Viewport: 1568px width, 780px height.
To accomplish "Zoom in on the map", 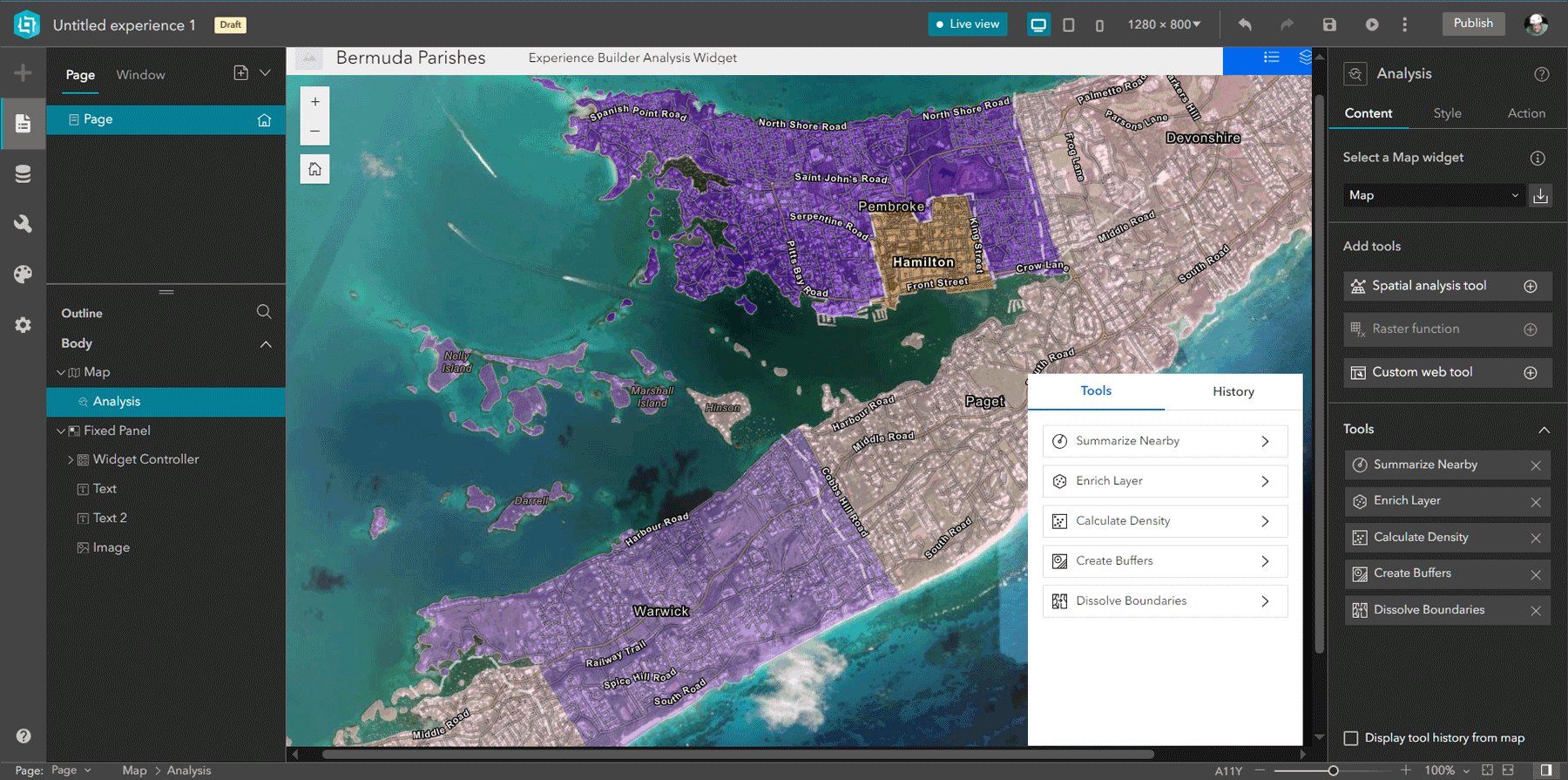I will click(314, 102).
